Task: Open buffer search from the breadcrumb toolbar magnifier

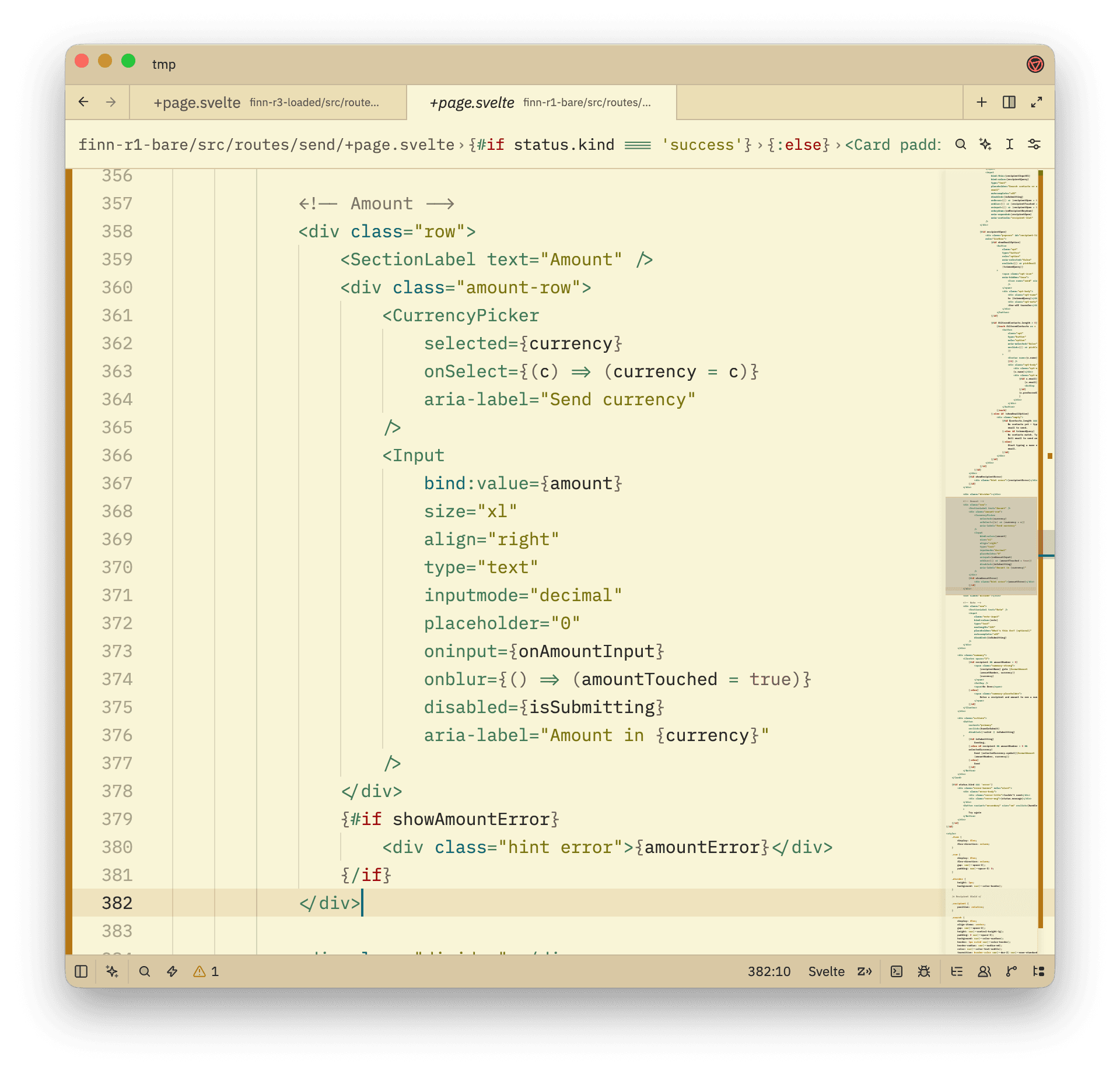Action: (961, 144)
